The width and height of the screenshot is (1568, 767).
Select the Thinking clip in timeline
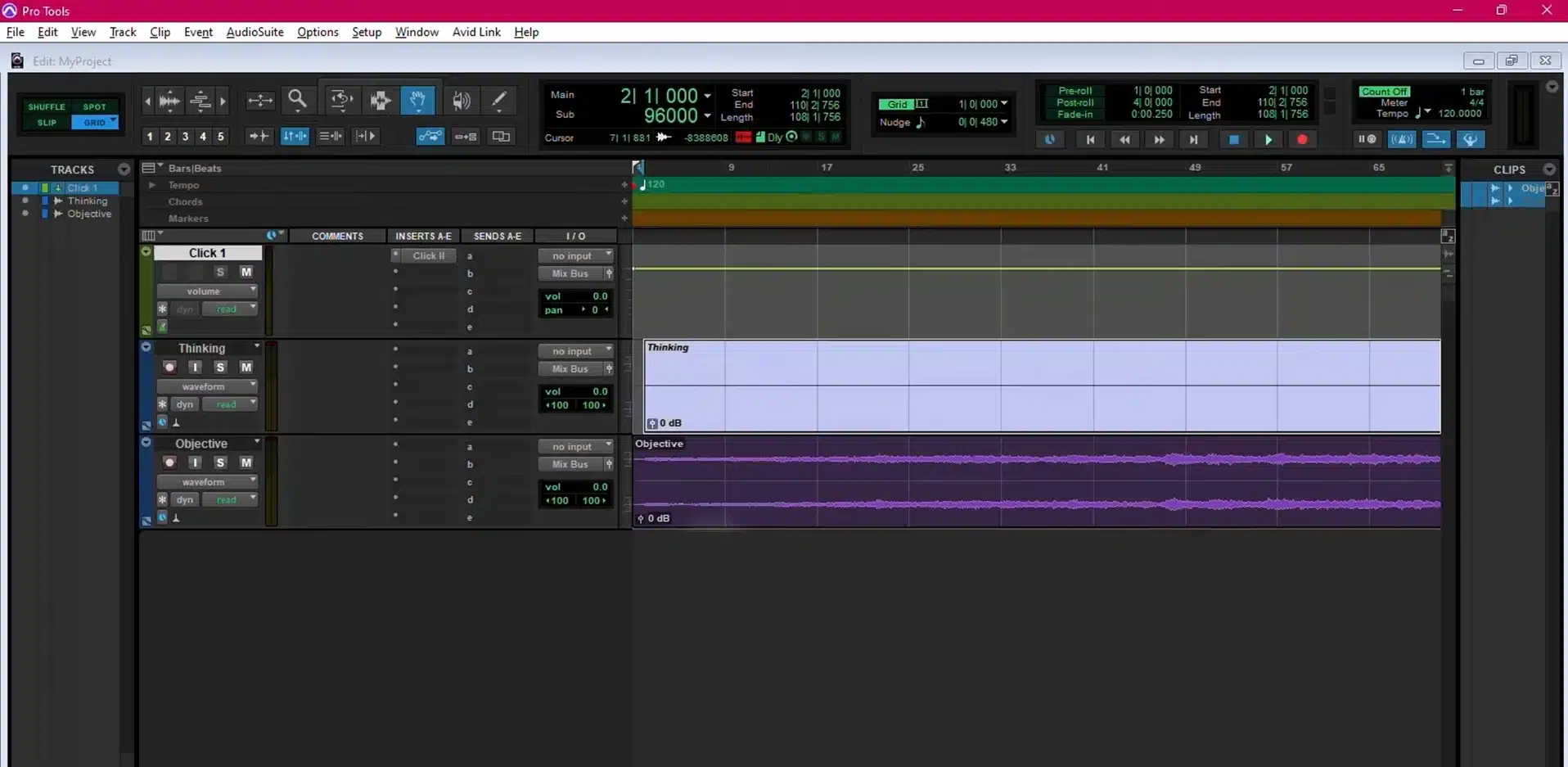coord(1041,386)
